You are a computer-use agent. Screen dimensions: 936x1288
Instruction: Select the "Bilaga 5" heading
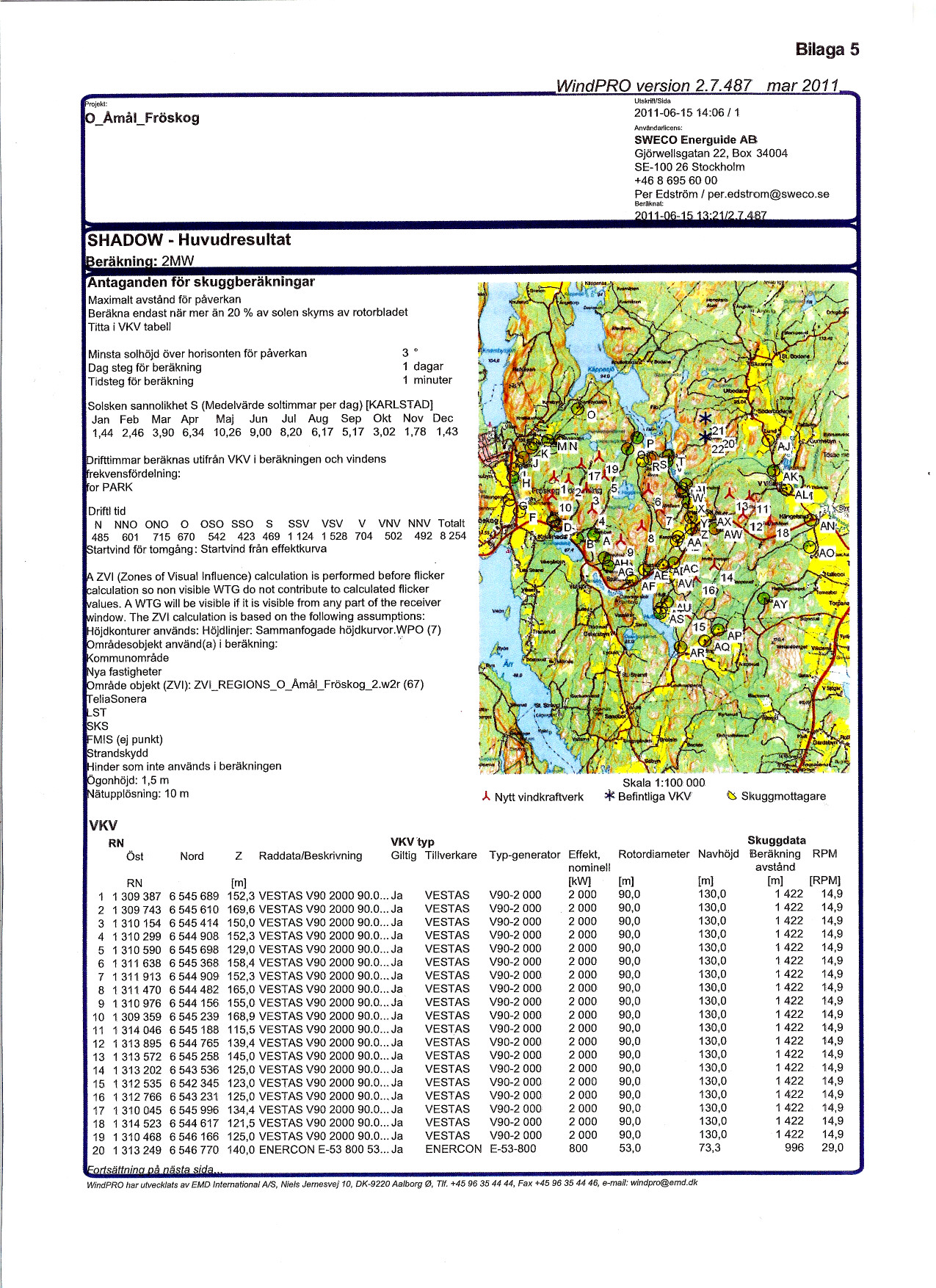827,49
